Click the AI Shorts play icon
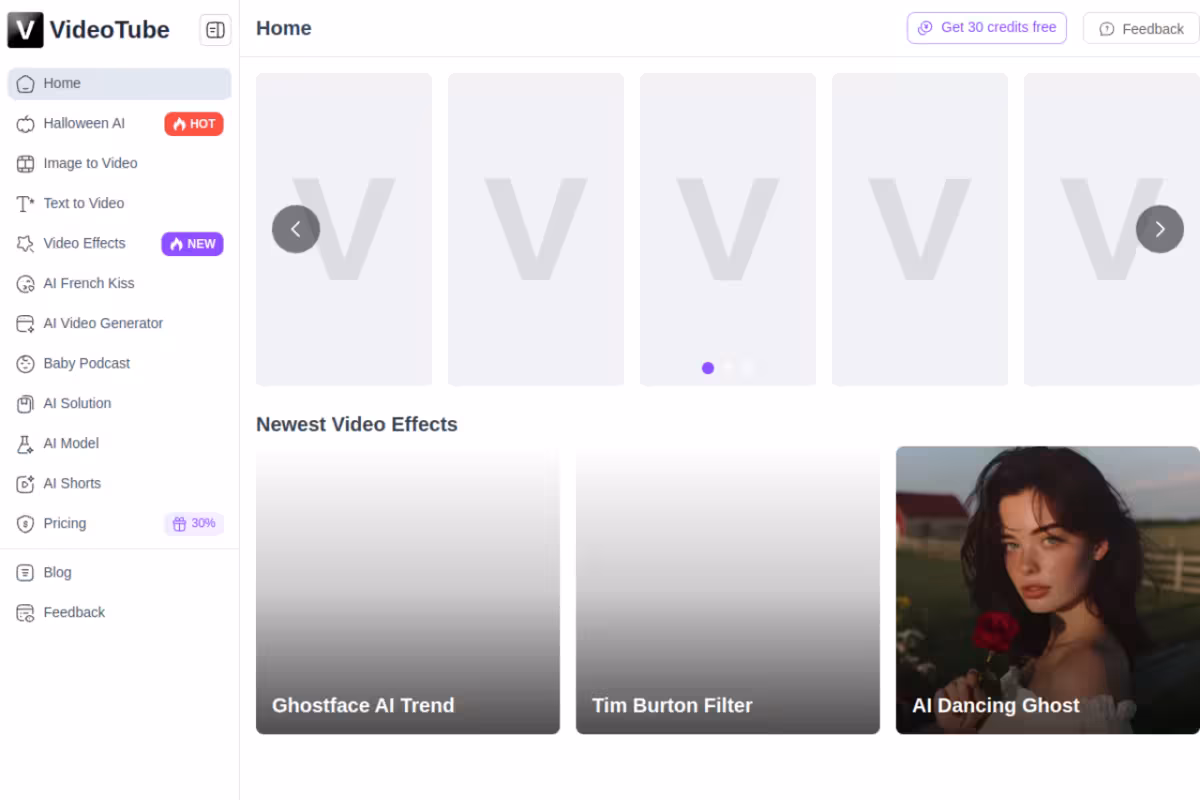Screen dimensions: 1200x800 [x=26, y=484]
